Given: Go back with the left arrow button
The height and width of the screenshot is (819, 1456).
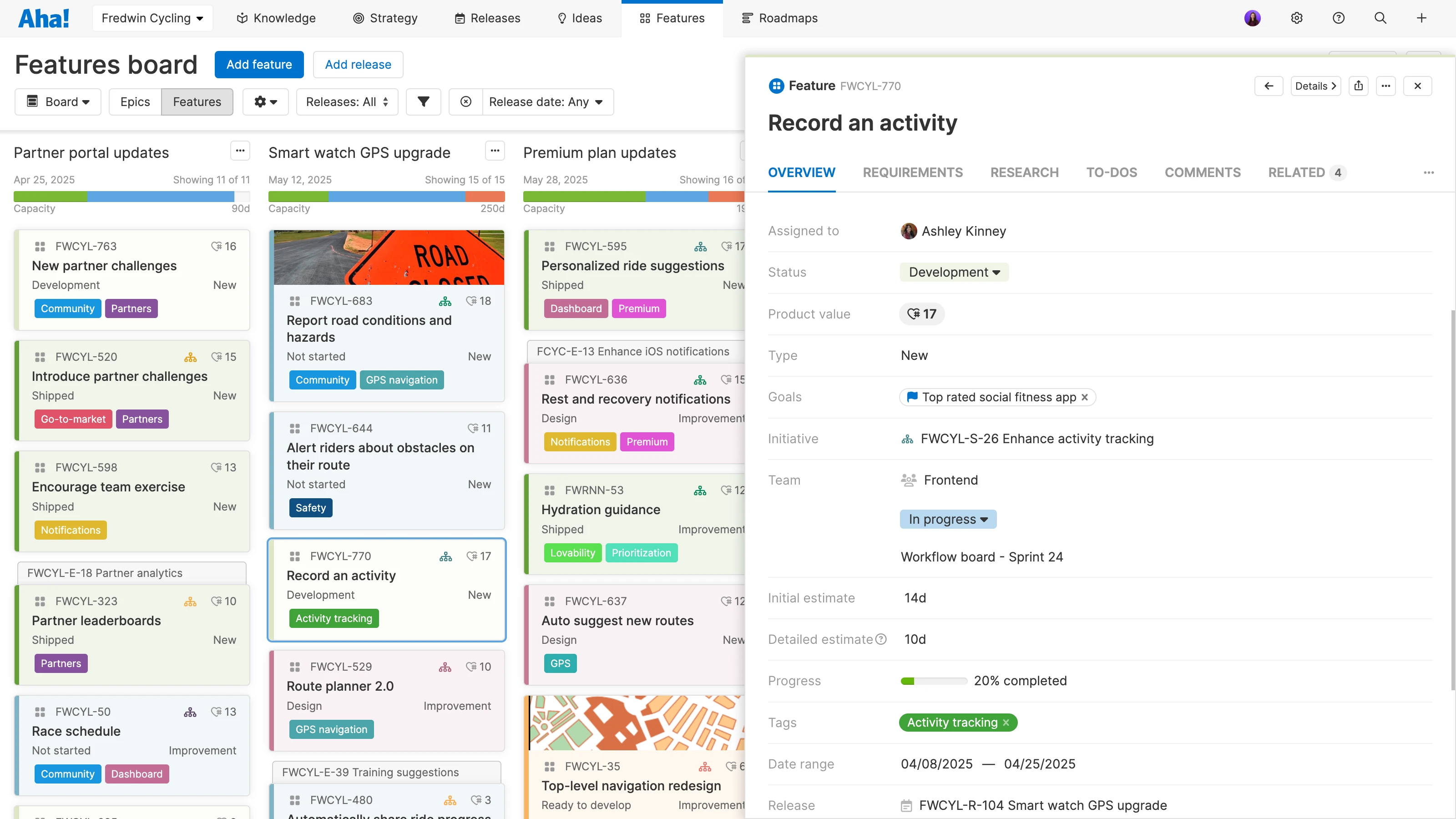Looking at the screenshot, I should point(1269,86).
